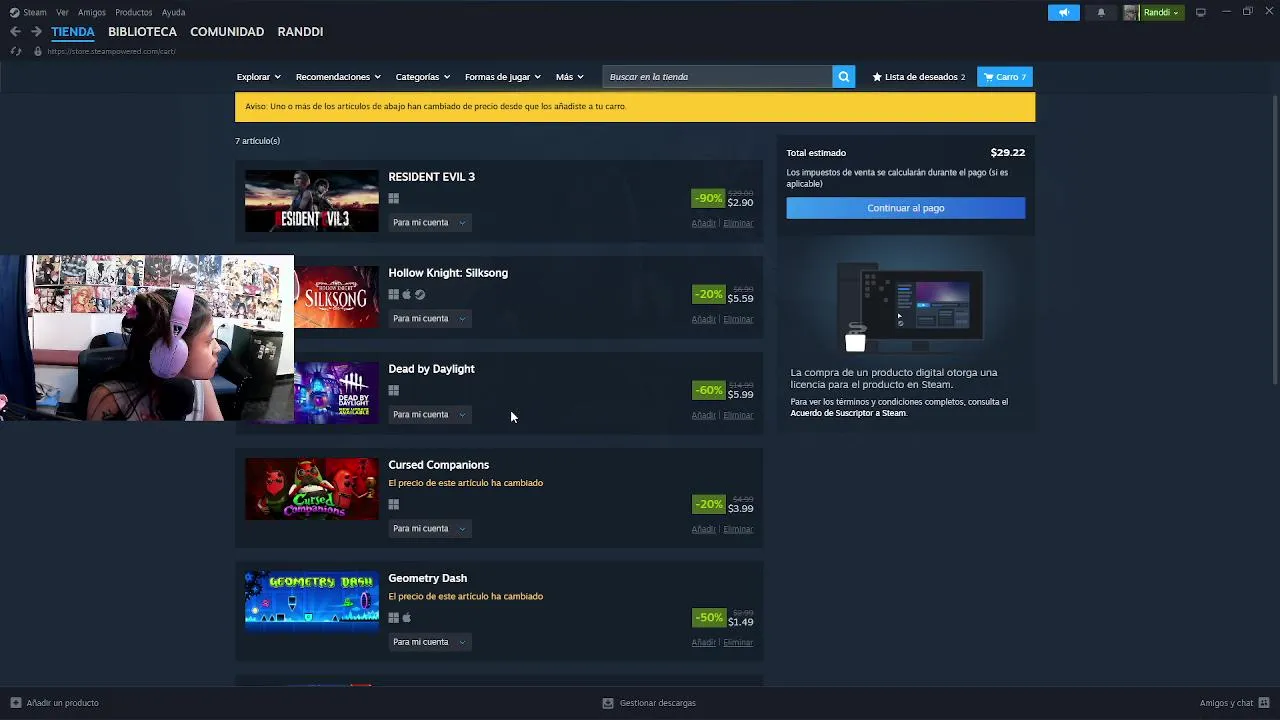1280x720 pixels.
Task: Click the Hollow Knight: Silksong title
Action: point(448,273)
